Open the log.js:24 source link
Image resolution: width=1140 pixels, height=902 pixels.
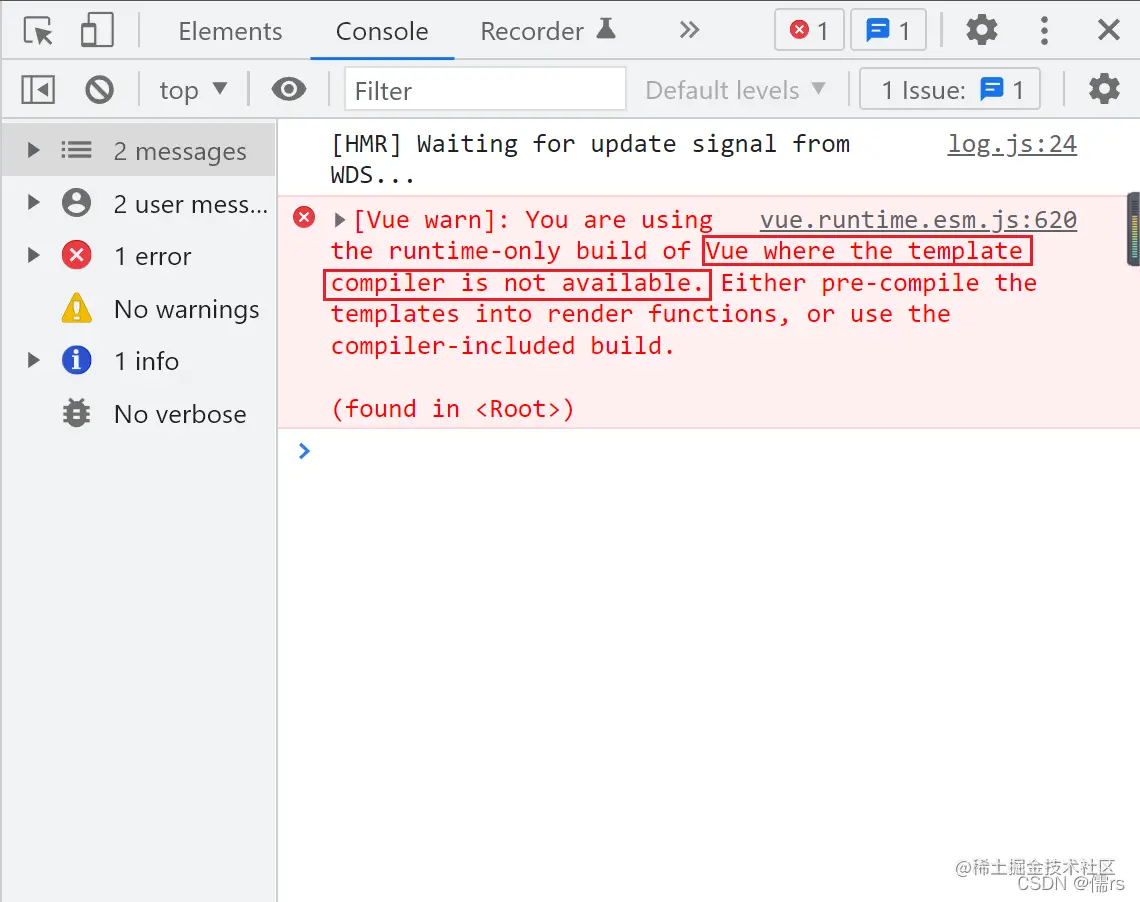coord(1012,144)
